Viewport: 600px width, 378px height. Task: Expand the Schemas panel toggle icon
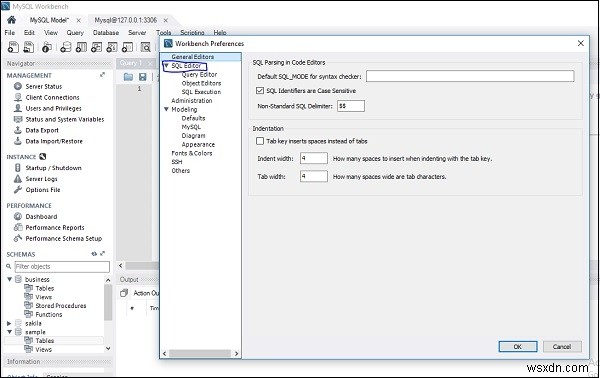click(103, 254)
